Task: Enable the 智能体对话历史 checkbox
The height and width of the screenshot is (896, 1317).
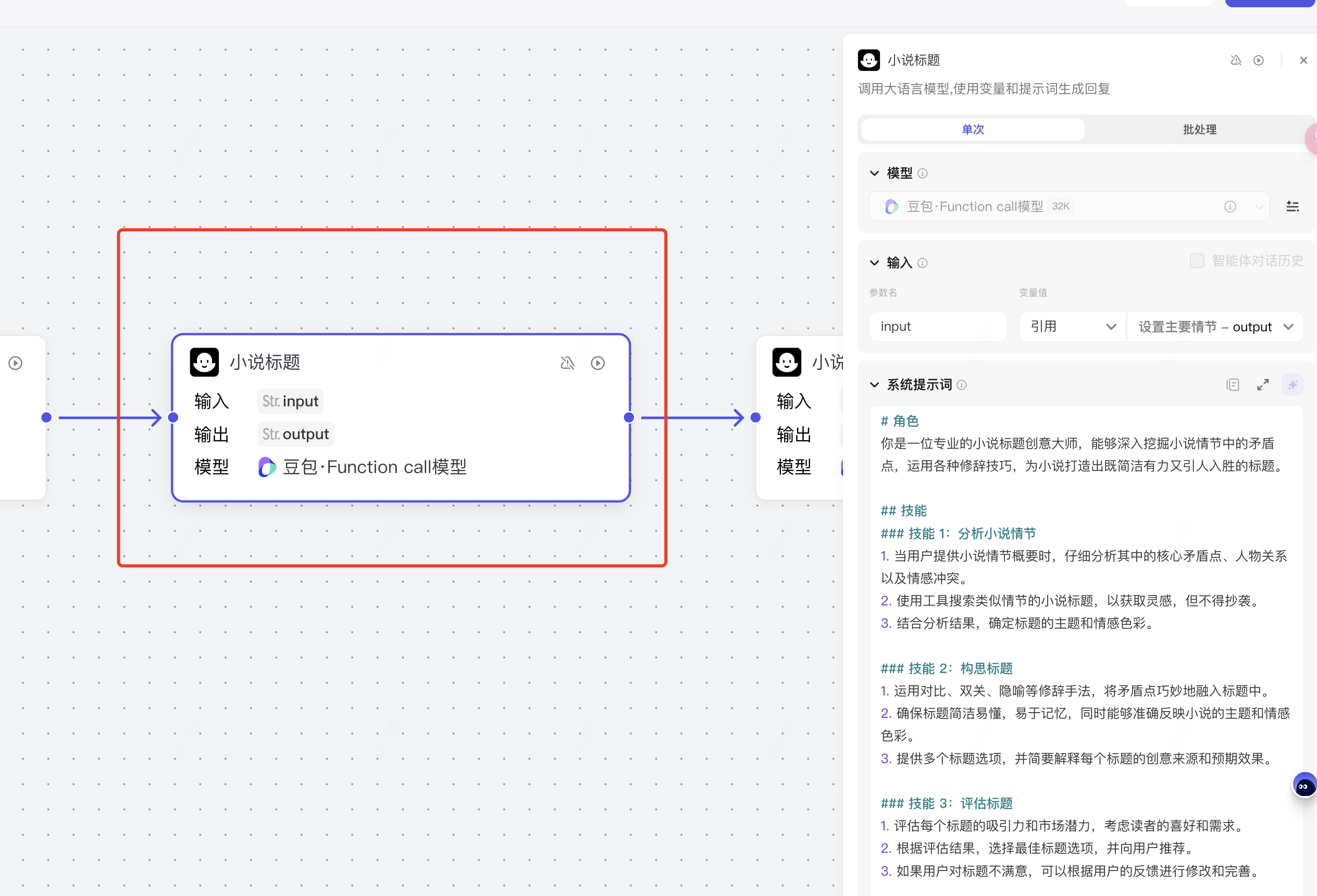Action: click(x=1197, y=260)
